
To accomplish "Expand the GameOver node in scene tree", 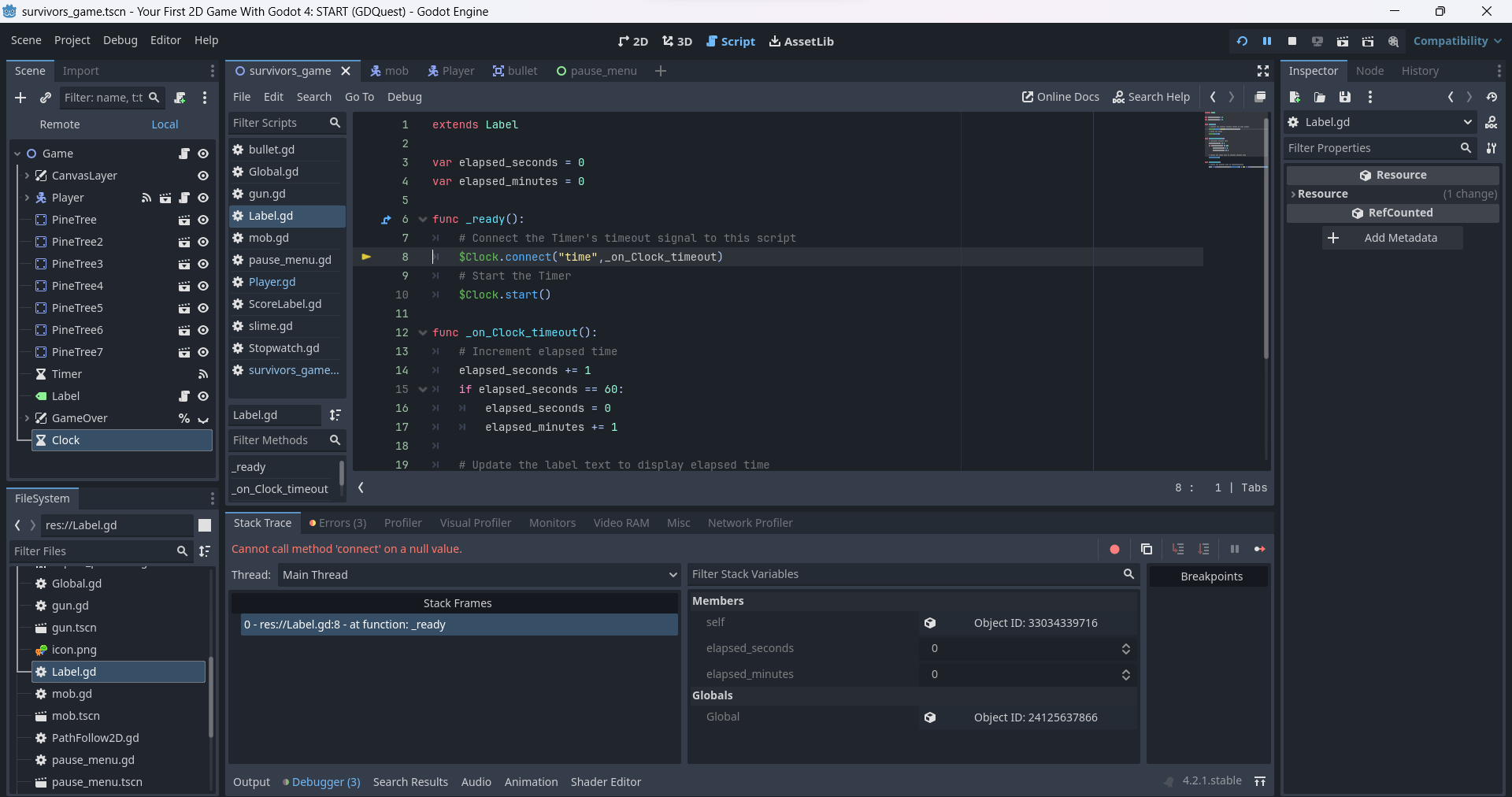I will click(27, 418).
